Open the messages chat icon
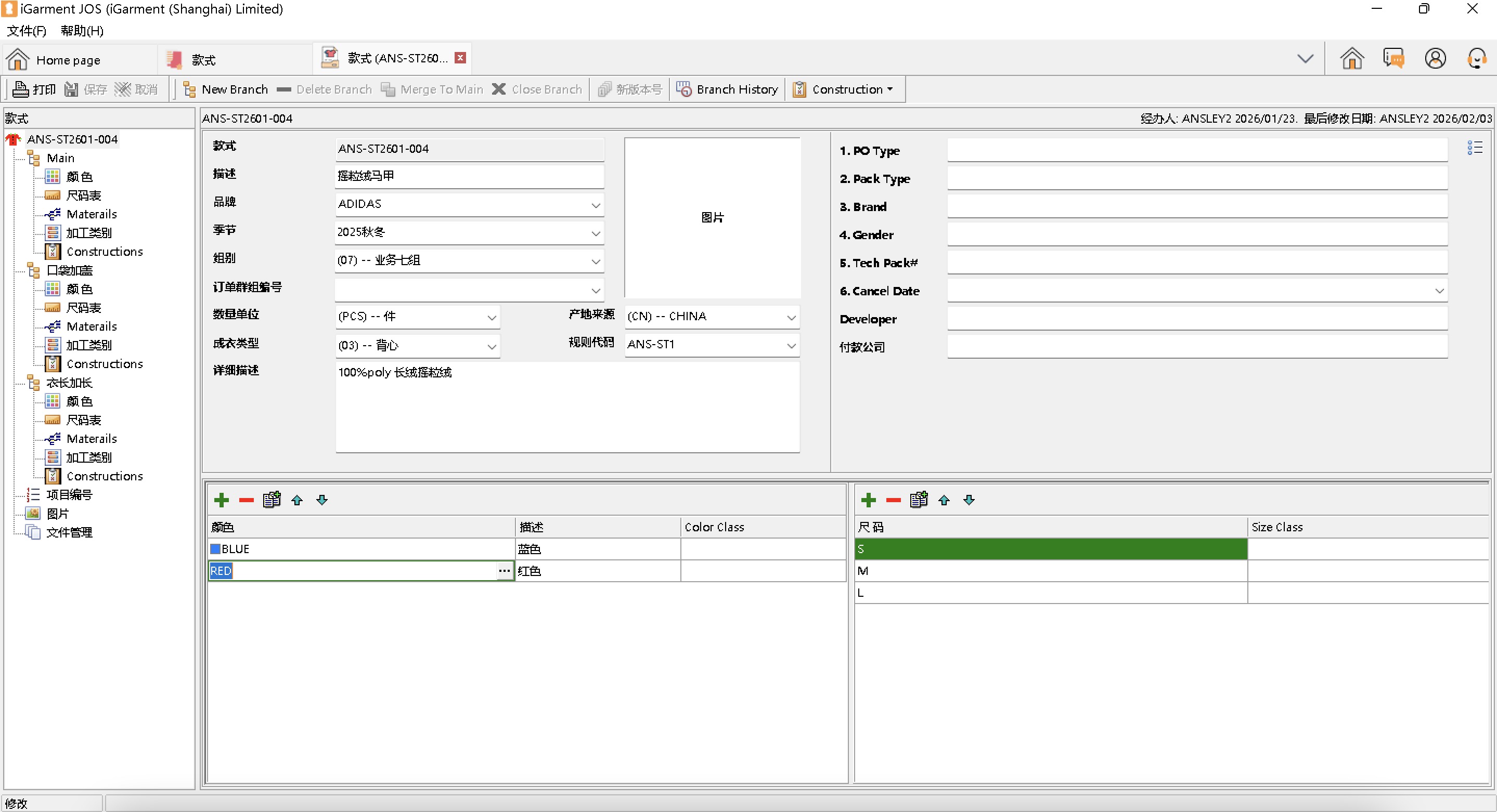The height and width of the screenshot is (812, 1497). (x=1393, y=59)
